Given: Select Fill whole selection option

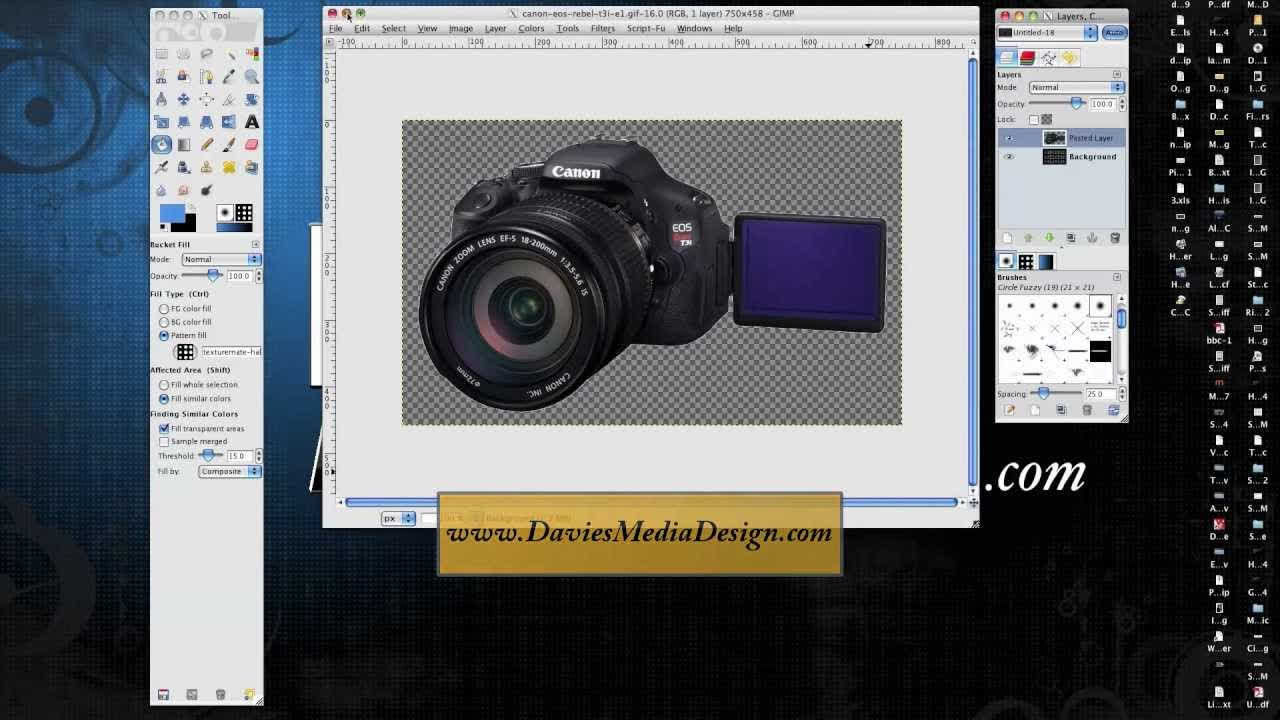Looking at the screenshot, I should [164, 385].
